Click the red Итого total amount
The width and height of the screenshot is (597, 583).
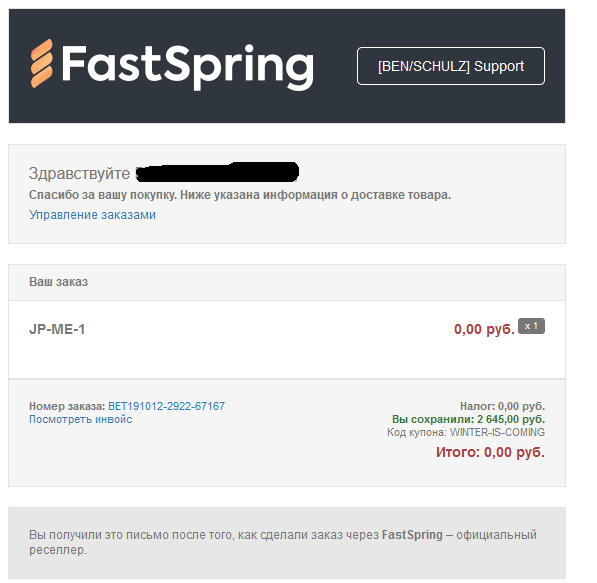(490, 452)
